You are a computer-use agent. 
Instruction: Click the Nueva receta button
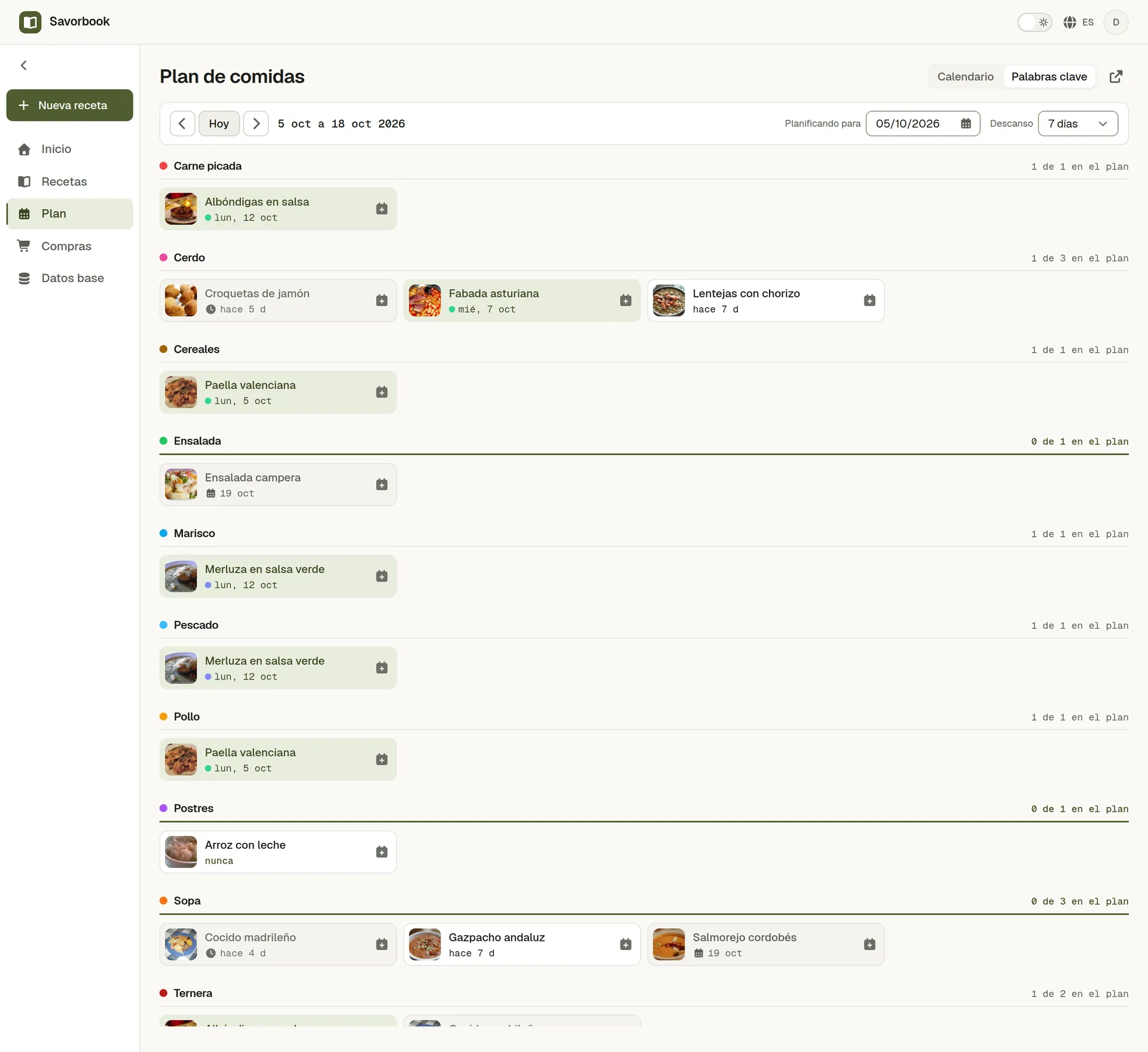tap(69, 105)
